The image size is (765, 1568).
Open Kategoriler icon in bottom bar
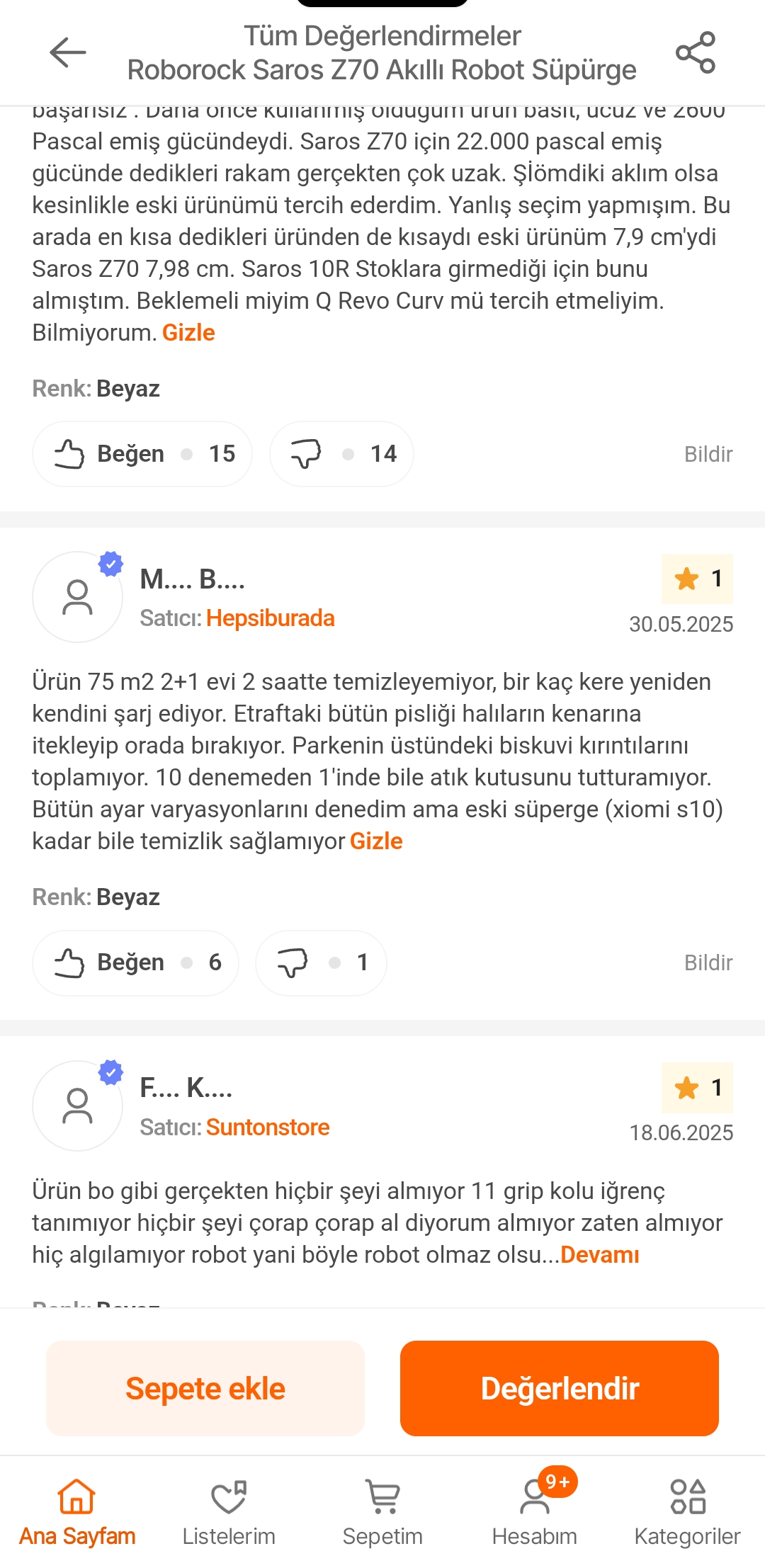pos(687,1512)
